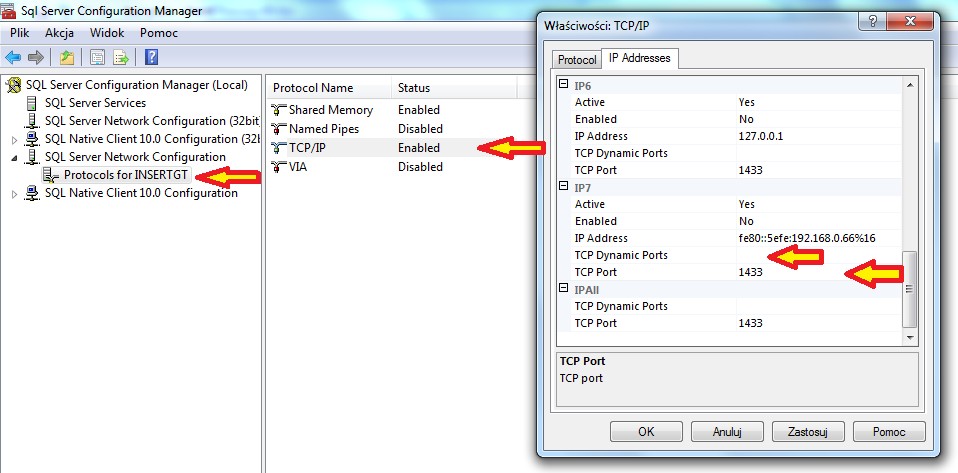Open the Plik menu
The width and height of the screenshot is (958, 473).
(20, 33)
